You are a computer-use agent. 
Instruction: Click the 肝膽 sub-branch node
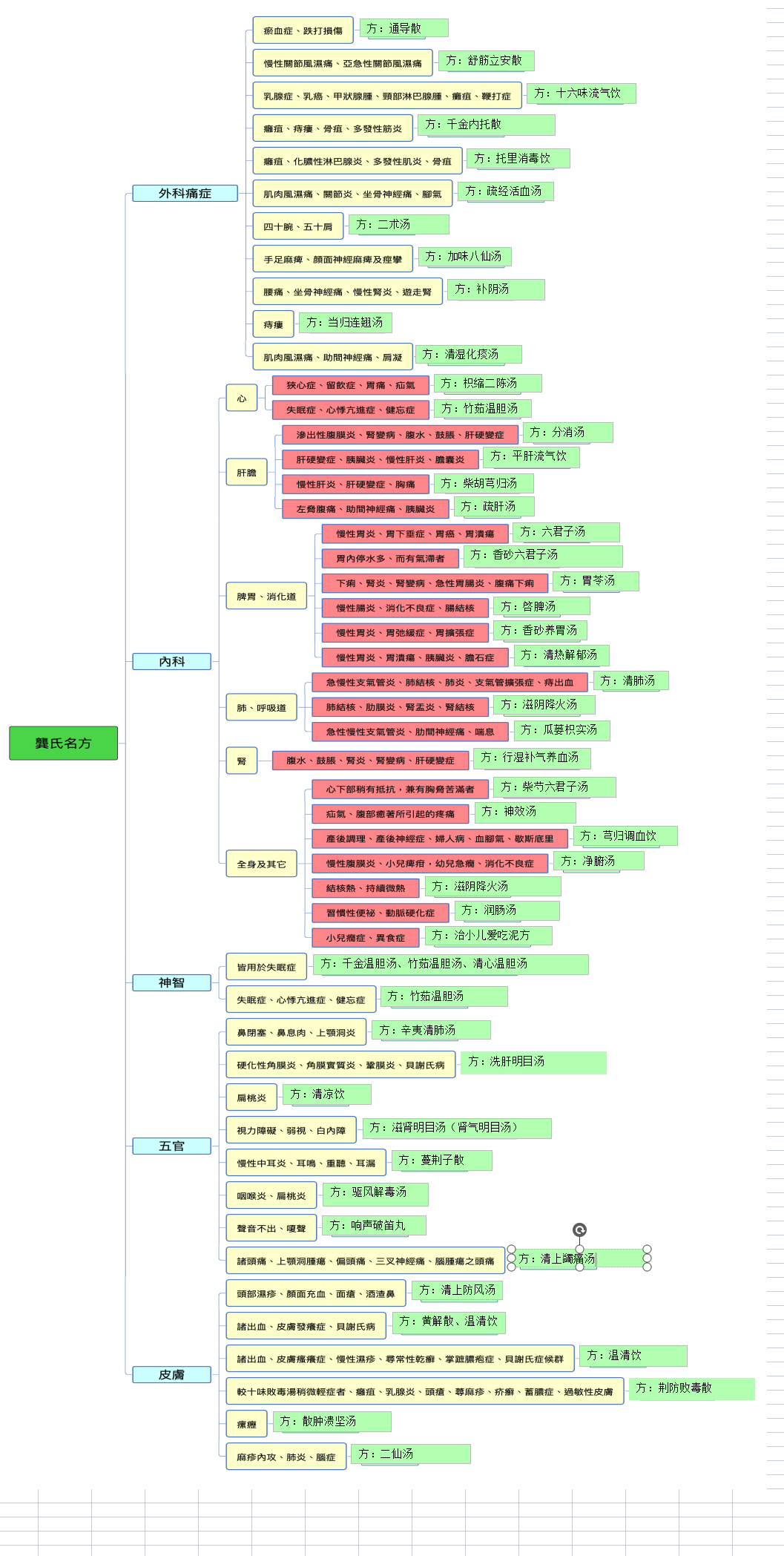coord(247,472)
